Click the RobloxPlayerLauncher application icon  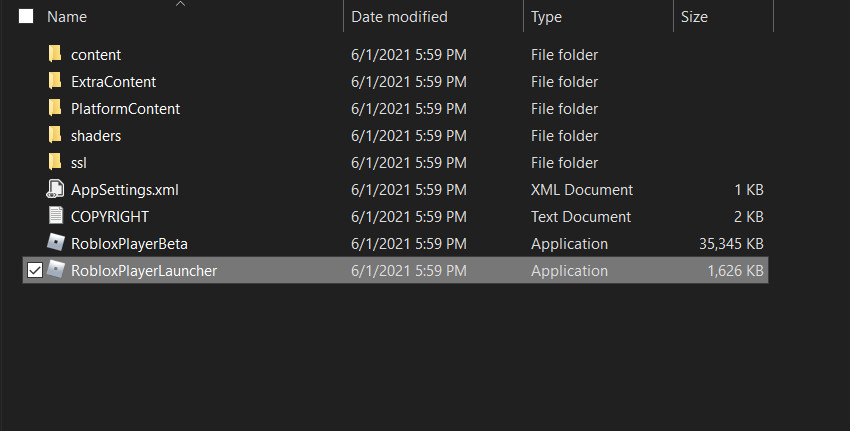click(56, 270)
